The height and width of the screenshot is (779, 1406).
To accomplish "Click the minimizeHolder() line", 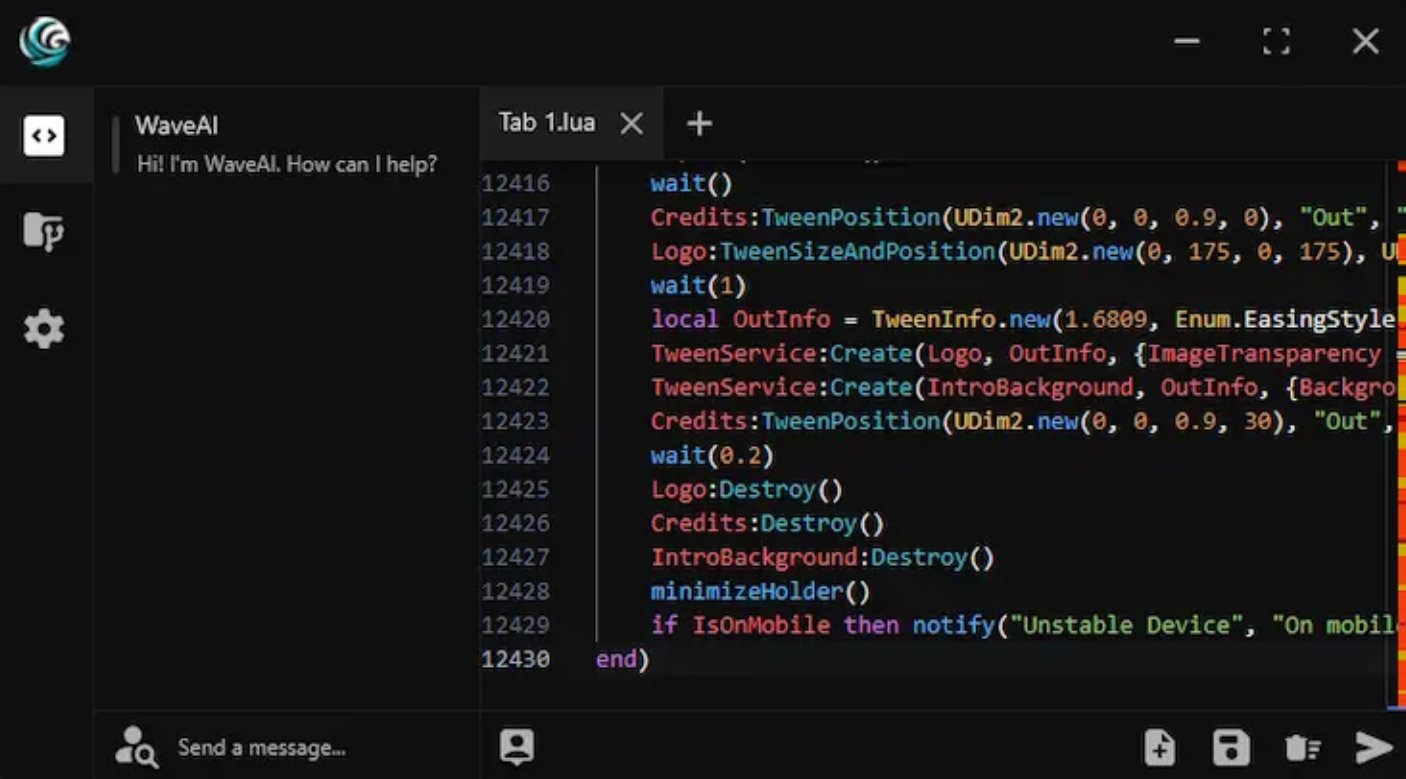I will tap(761, 591).
